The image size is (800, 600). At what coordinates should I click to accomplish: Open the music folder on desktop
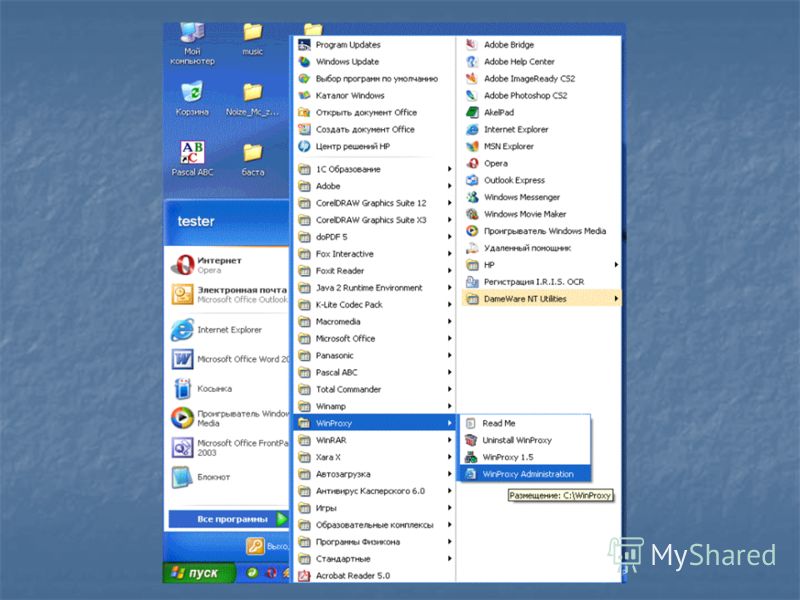tap(253, 33)
